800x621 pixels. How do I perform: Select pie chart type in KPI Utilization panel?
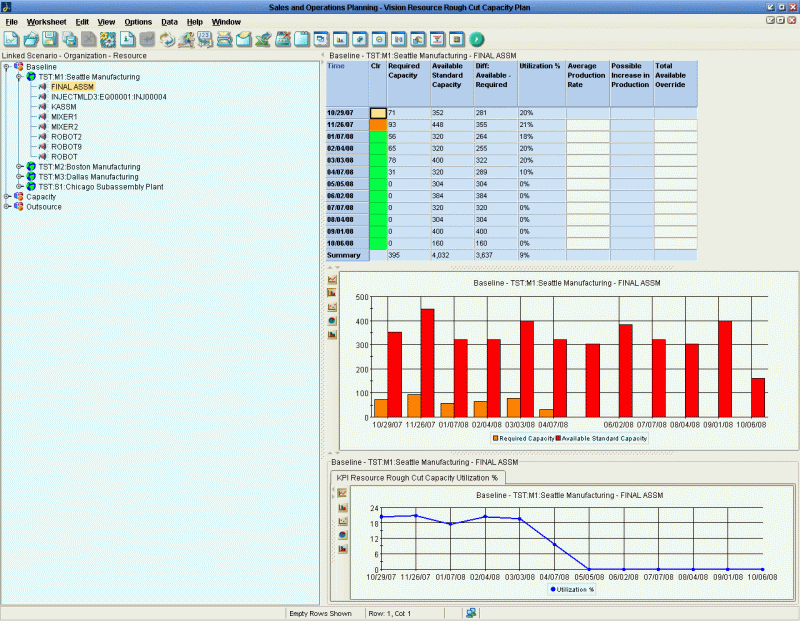coord(342,535)
